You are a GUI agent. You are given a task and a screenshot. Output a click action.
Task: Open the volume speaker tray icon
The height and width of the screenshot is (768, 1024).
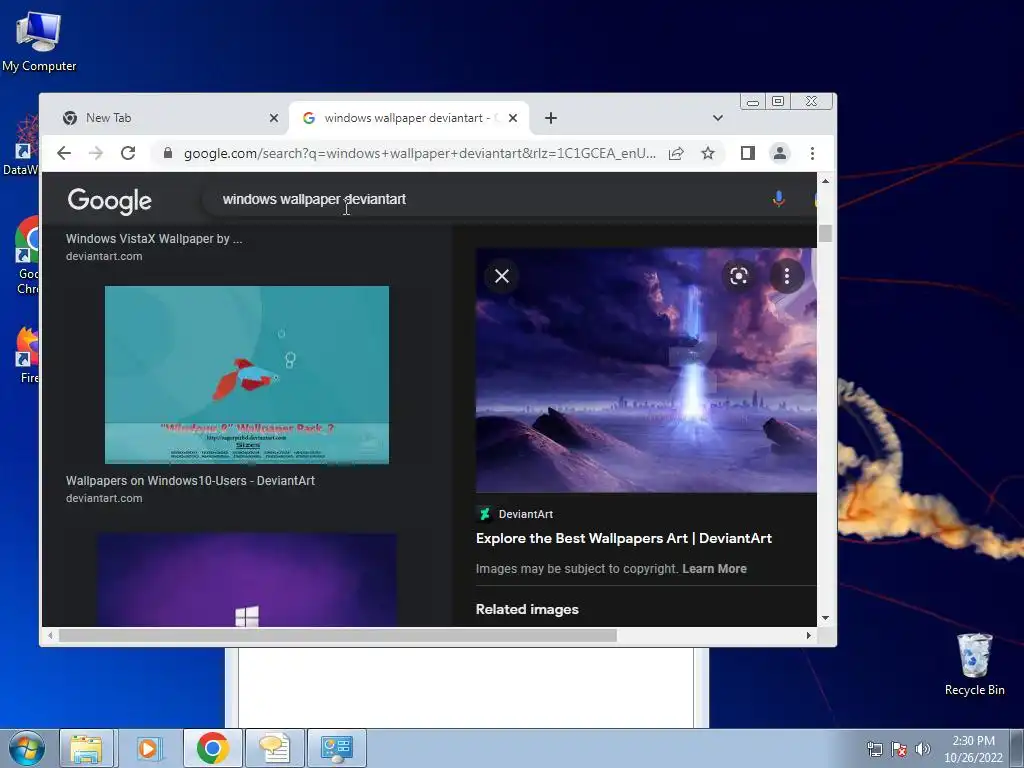922,749
